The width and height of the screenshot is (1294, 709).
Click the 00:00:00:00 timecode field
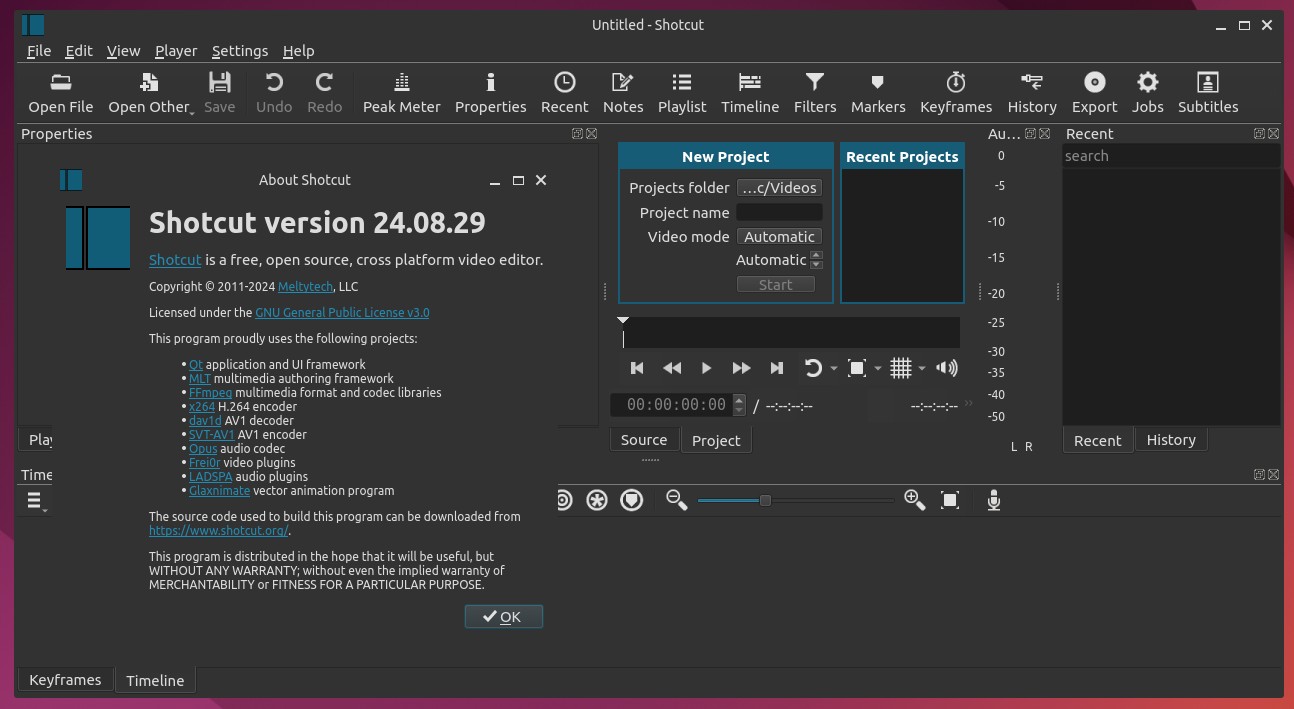[676, 405]
